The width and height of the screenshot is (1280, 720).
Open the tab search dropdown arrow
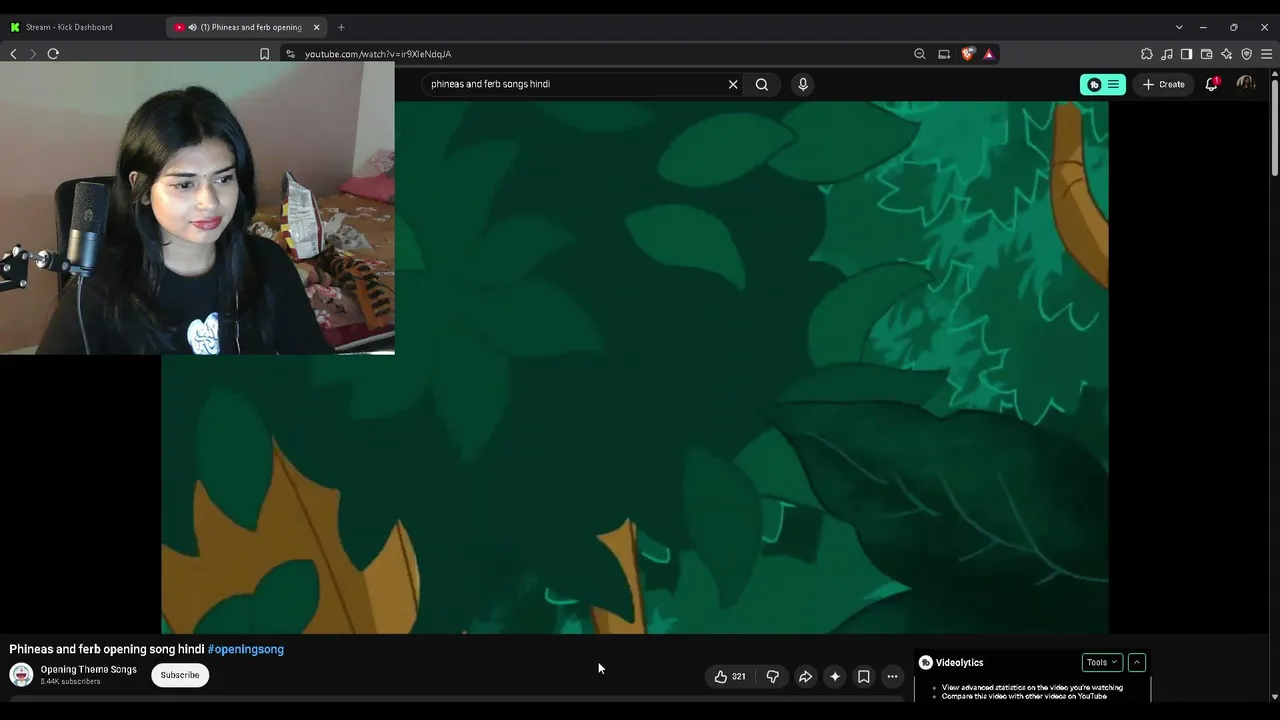[x=1179, y=27]
